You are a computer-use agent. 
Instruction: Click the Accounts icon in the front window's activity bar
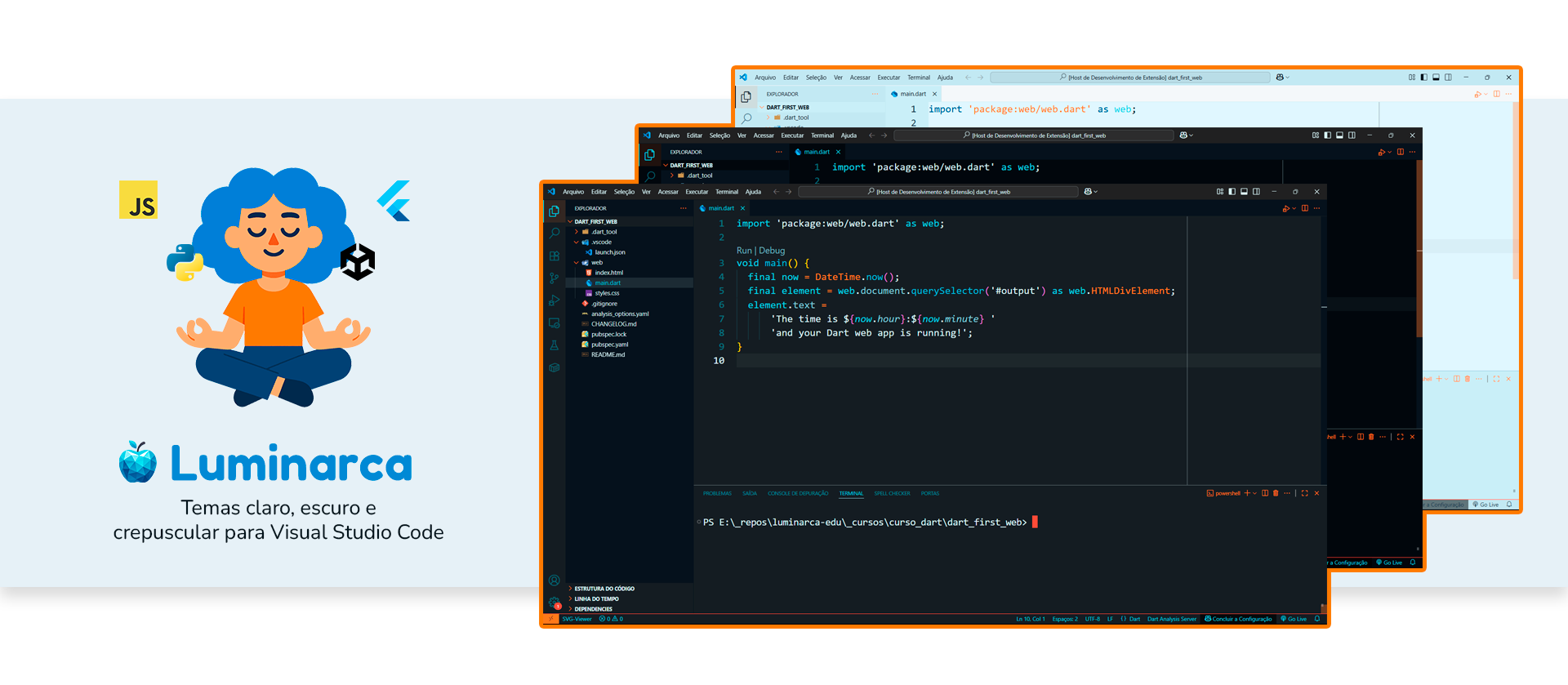click(555, 580)
